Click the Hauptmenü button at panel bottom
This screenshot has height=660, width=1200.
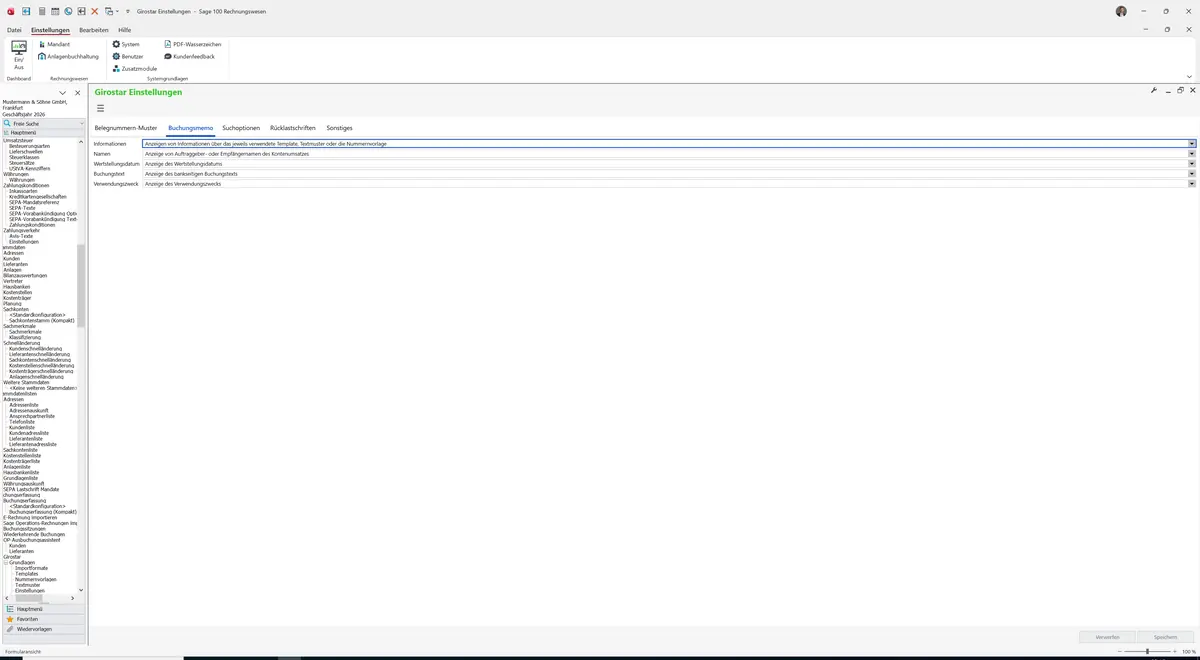pyautogui.click(x=42, y=608)
